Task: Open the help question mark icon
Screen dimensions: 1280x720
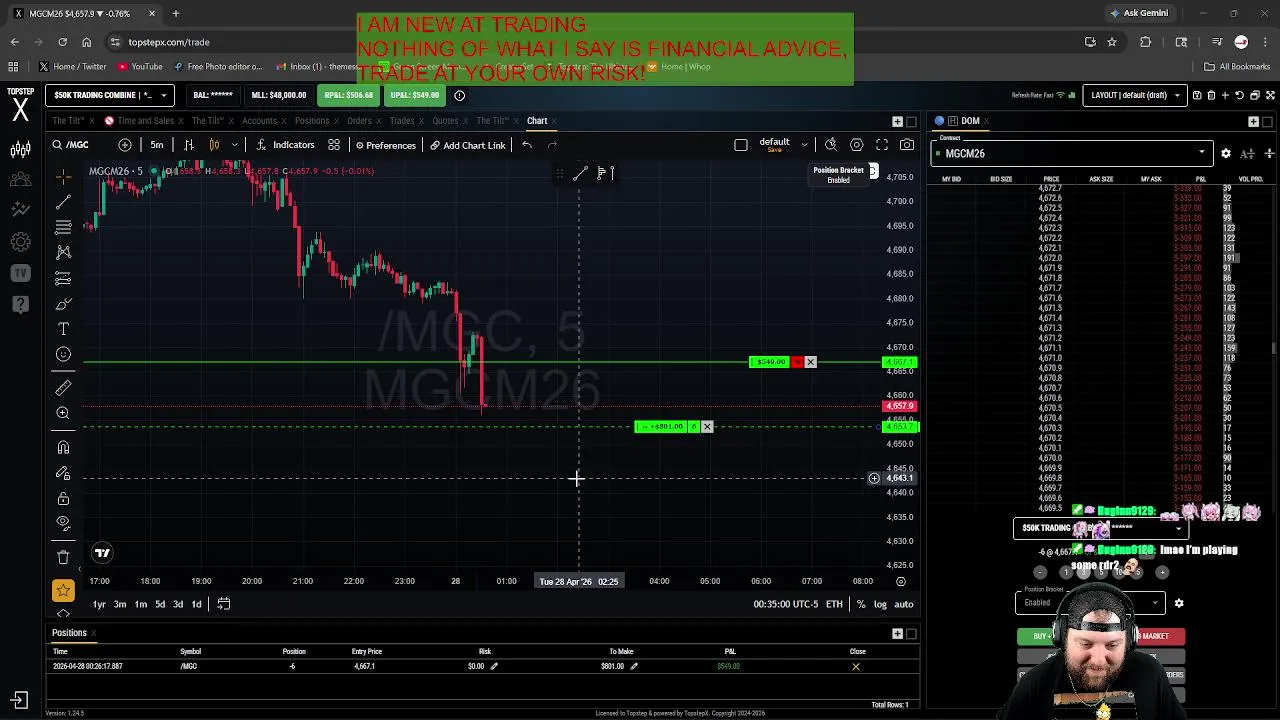Action: [20, 304]
